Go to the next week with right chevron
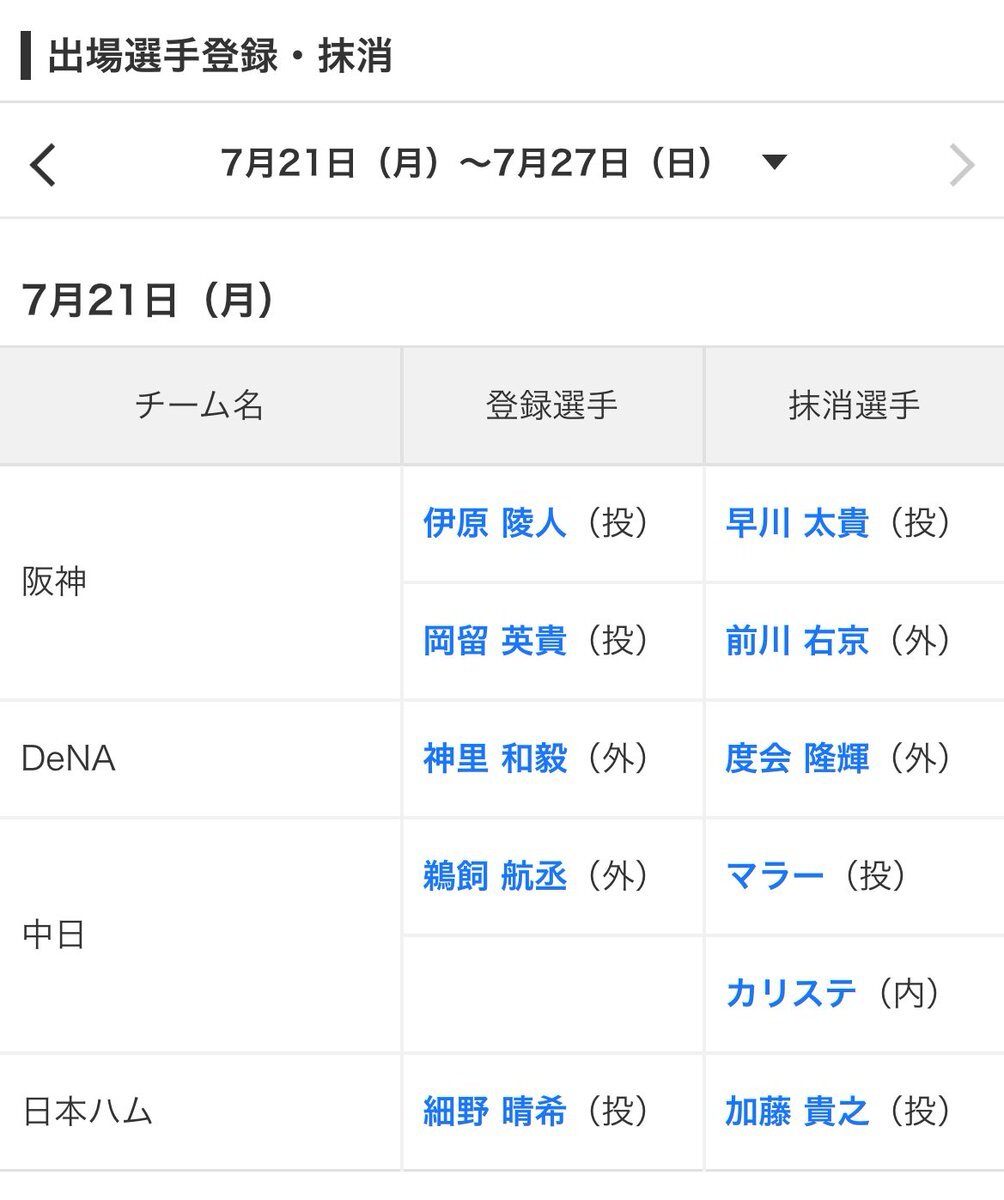 pyautogui.click(x=961, y=165)
